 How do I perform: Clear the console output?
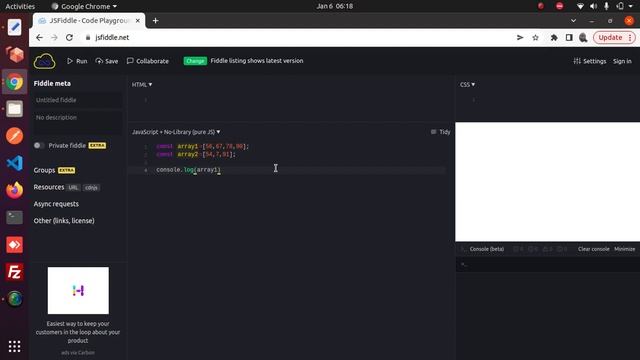[593, 249]
